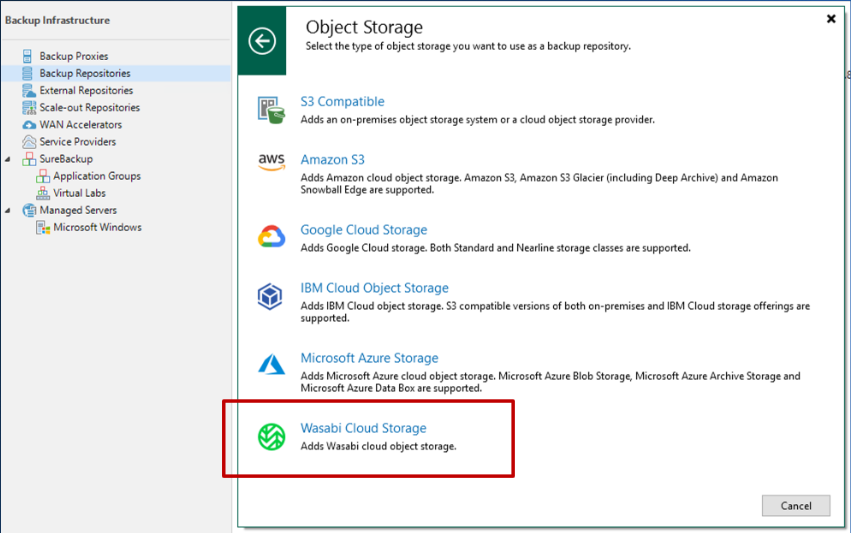Click the Microsoft Azure logo icon
Viewport: 851px width, 533px height.
271,366
